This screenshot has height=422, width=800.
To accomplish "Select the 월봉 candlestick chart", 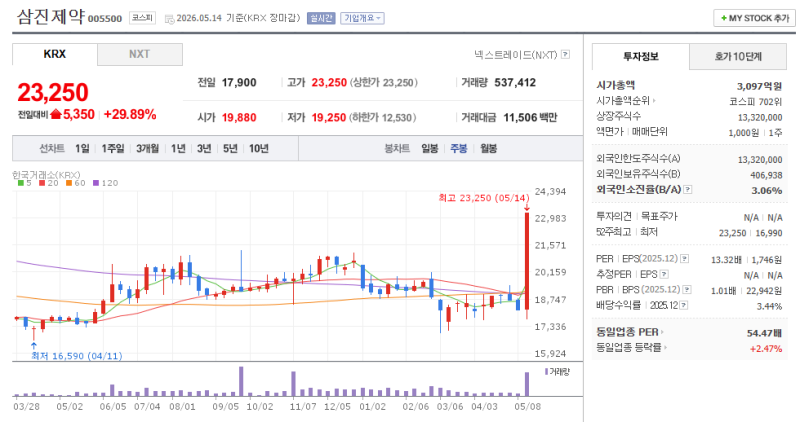I will click(488, 148).
